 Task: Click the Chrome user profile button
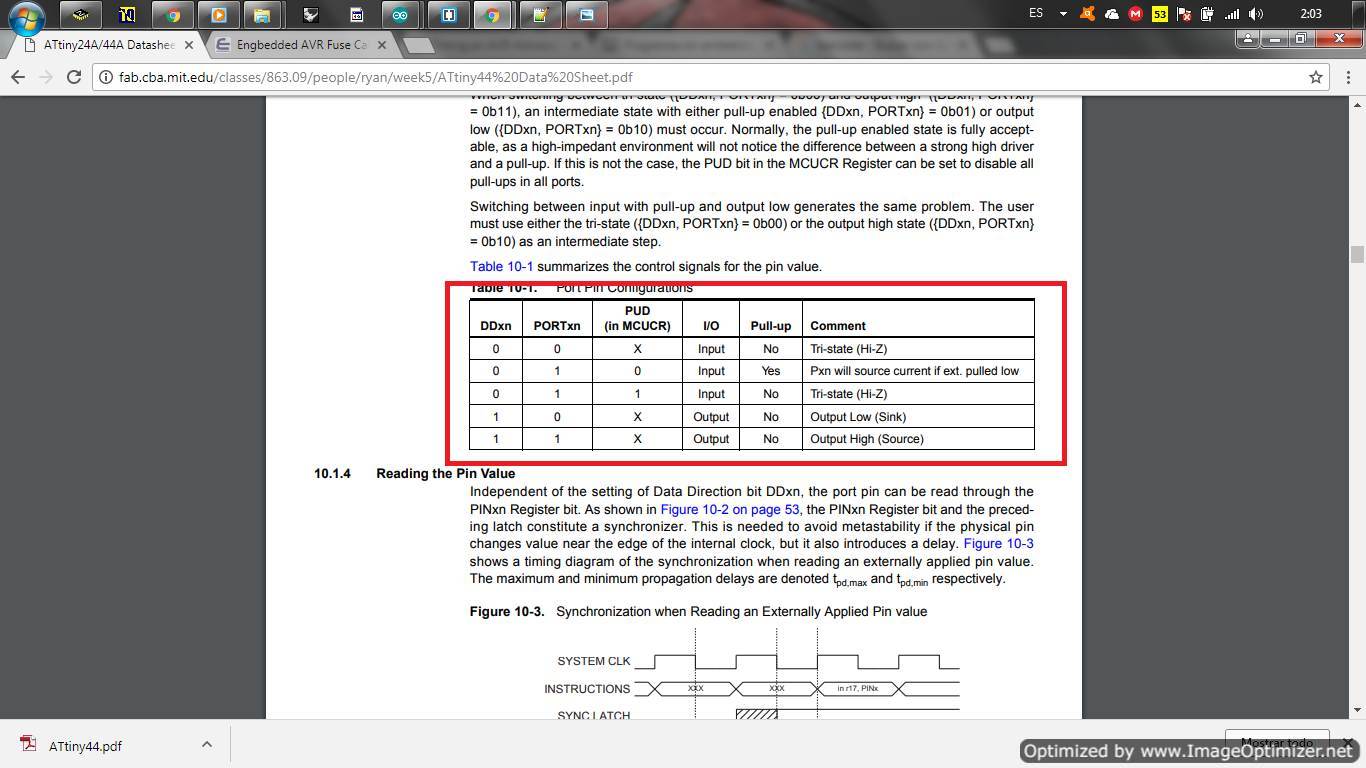pos(1247,38)
